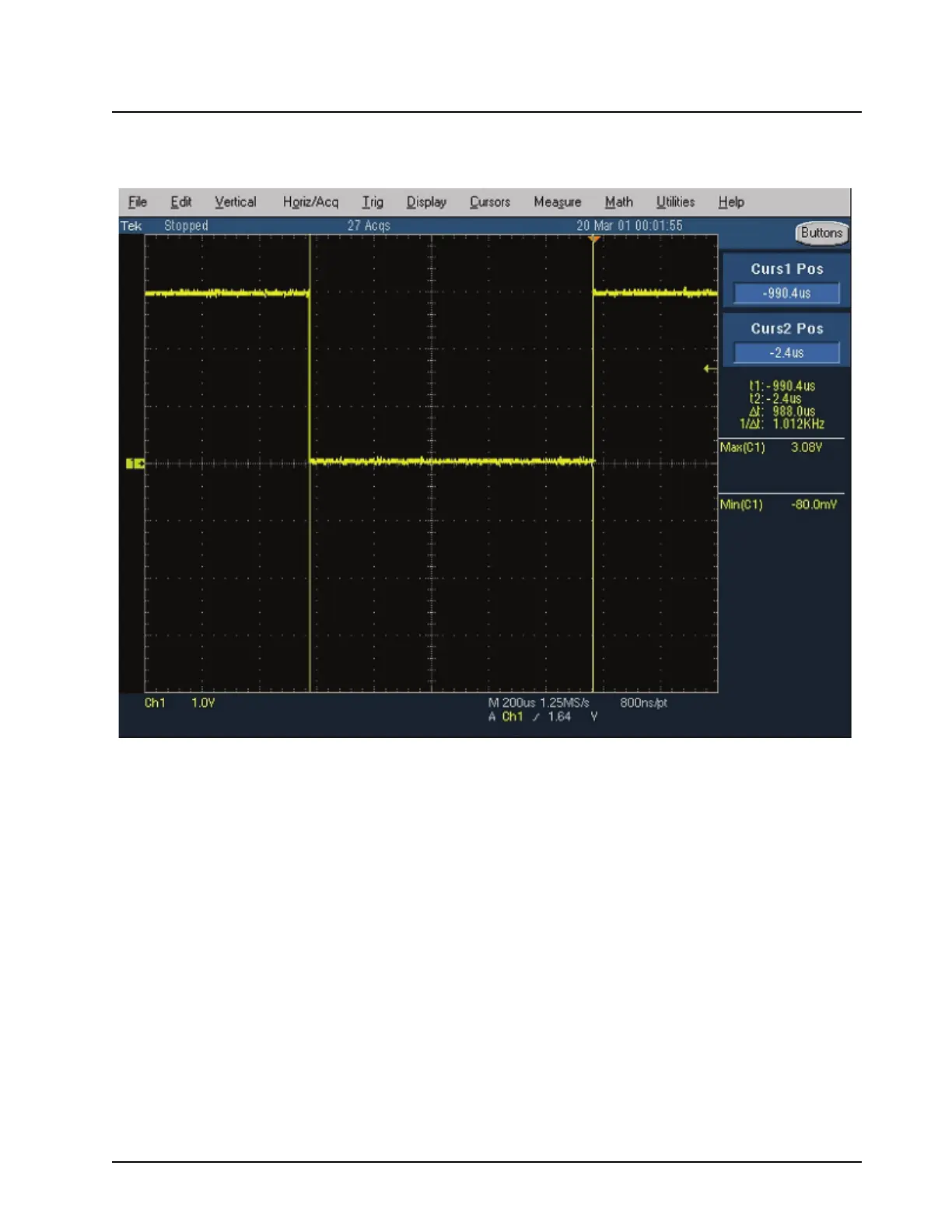Click the orange trigger position marker

[x=594, y=240]
